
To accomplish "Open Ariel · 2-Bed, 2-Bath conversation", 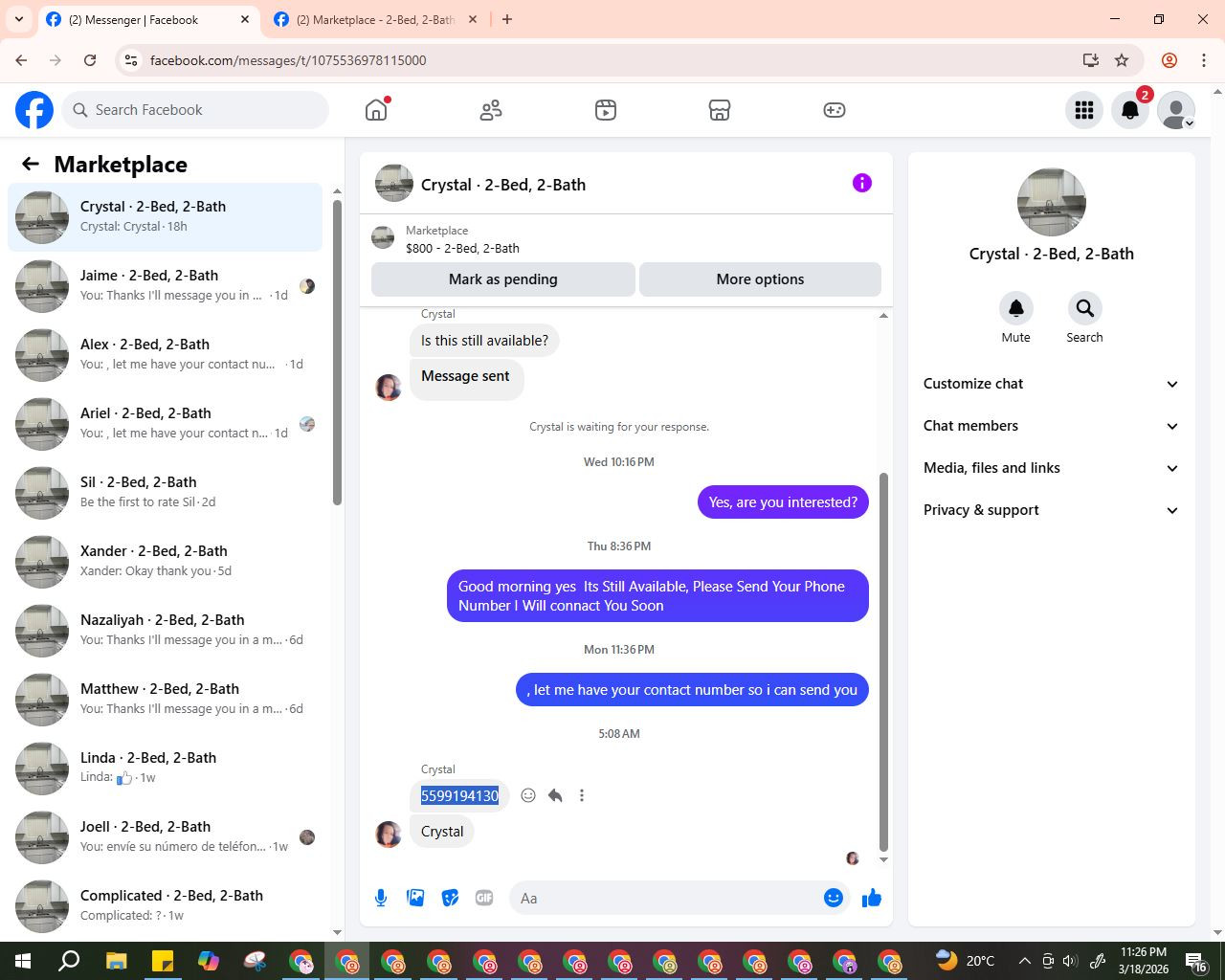I will (165, 424).
